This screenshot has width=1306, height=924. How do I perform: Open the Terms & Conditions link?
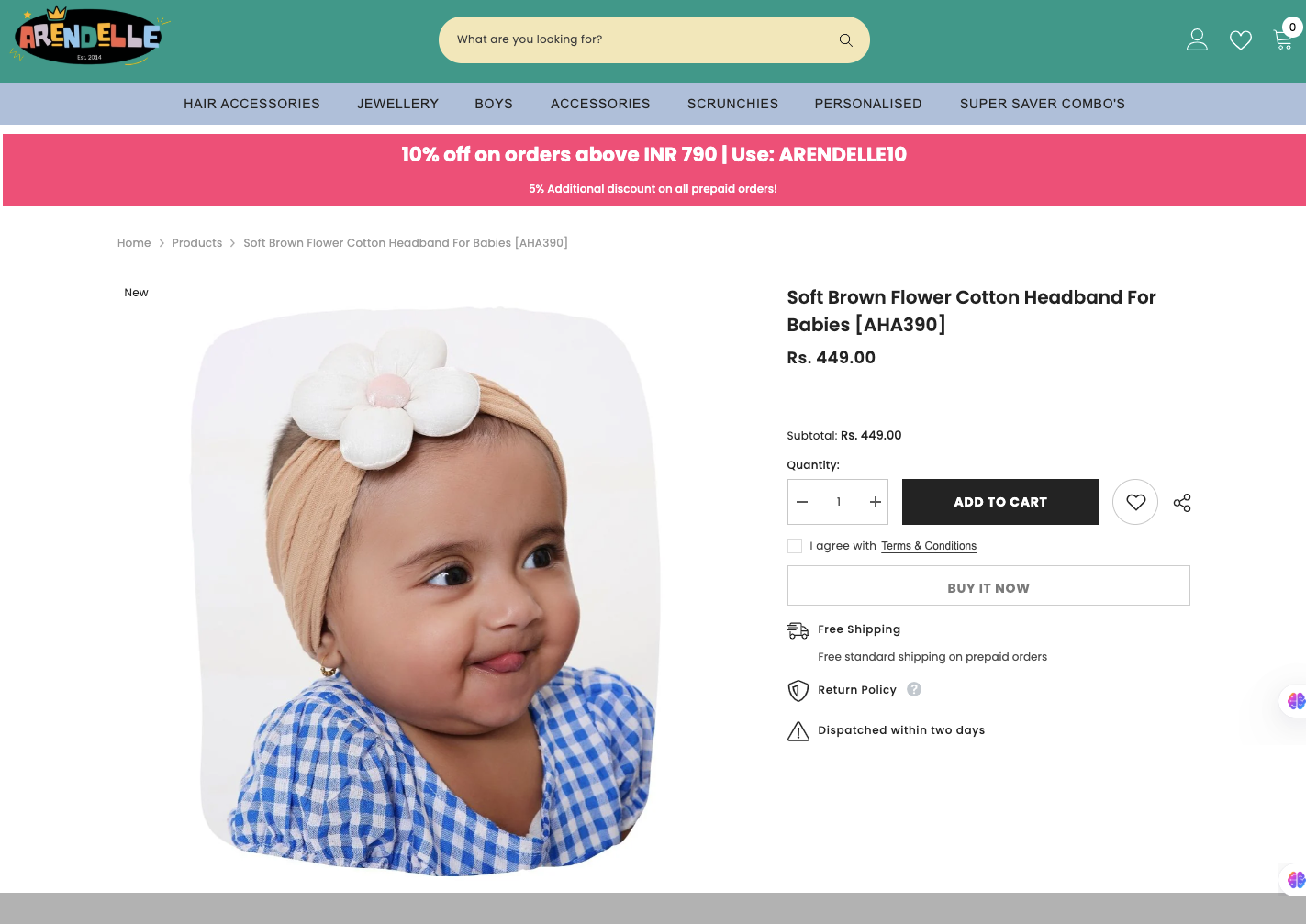pos(929,546)
